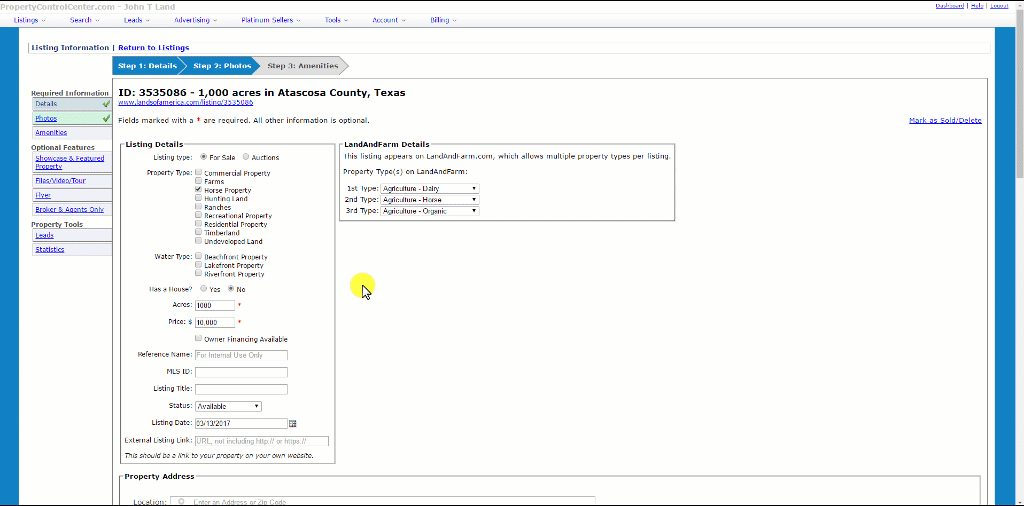
Task: Check Ranches property type
Action: pyautogui.click(x=199, y=207)
